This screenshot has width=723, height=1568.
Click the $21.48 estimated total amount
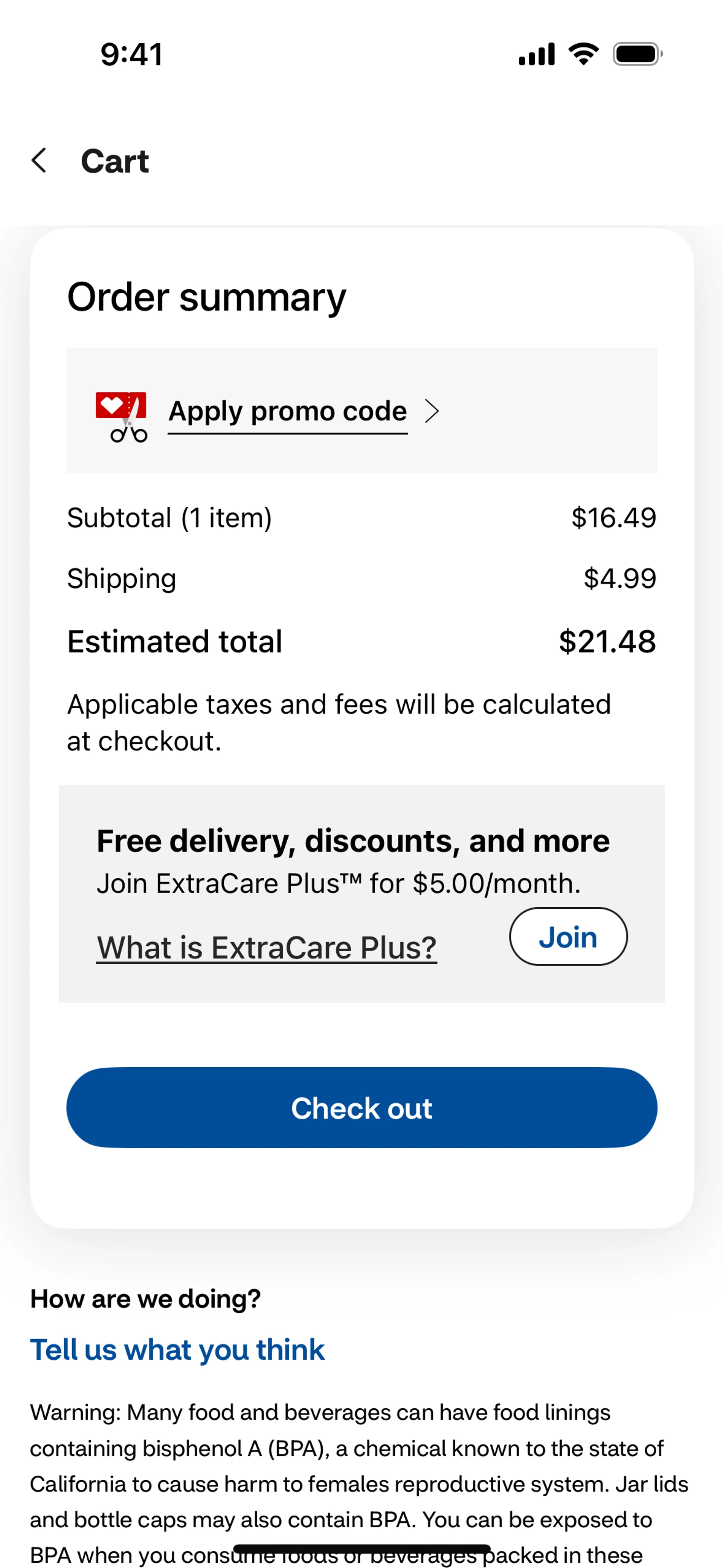point(607,642)
